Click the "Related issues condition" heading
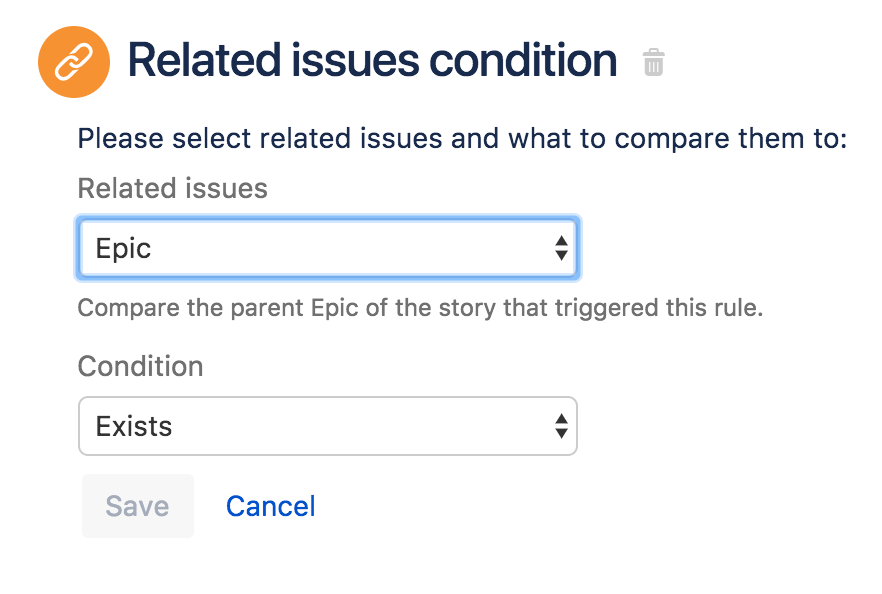This screenshot has width=882, height=594. (x=372, y=62)
